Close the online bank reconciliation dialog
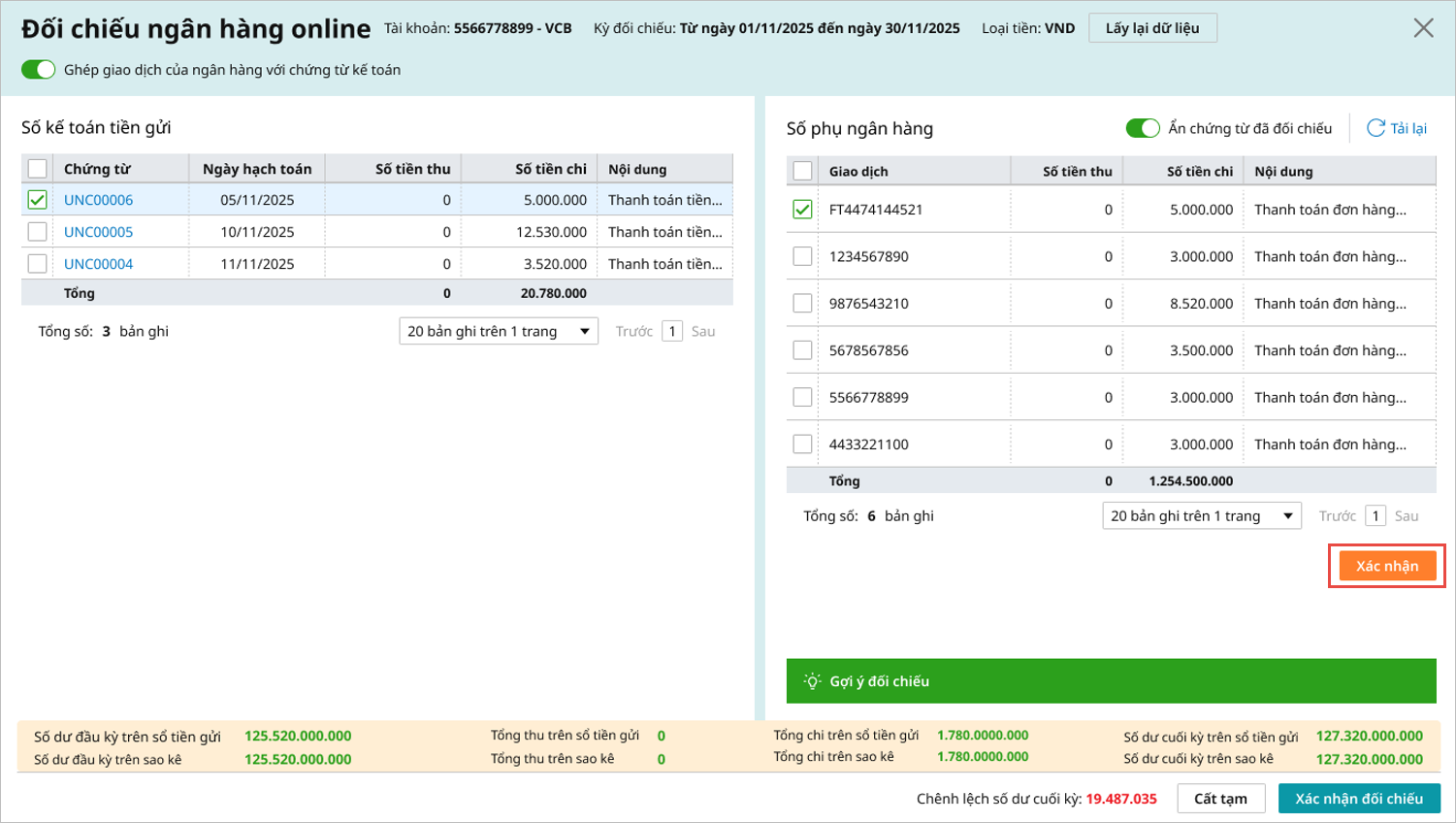This screenshot has height=823, width=1456. point(1422,28)
